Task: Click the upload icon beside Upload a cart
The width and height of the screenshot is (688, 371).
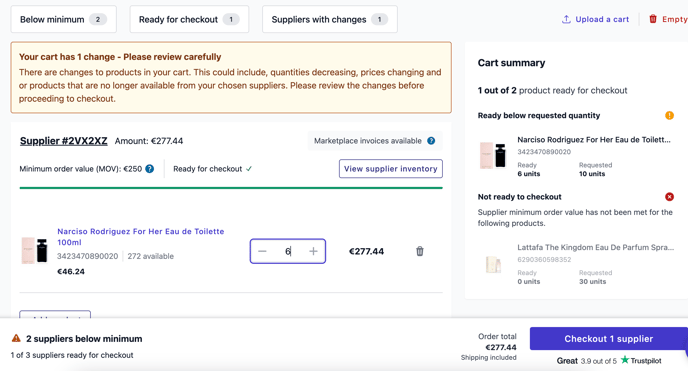Action: click(566, 19)
